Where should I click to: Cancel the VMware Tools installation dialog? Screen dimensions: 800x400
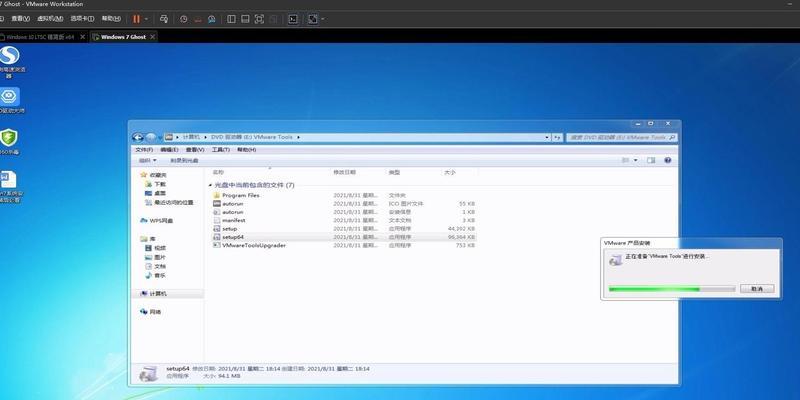click(x=757, y=289)
